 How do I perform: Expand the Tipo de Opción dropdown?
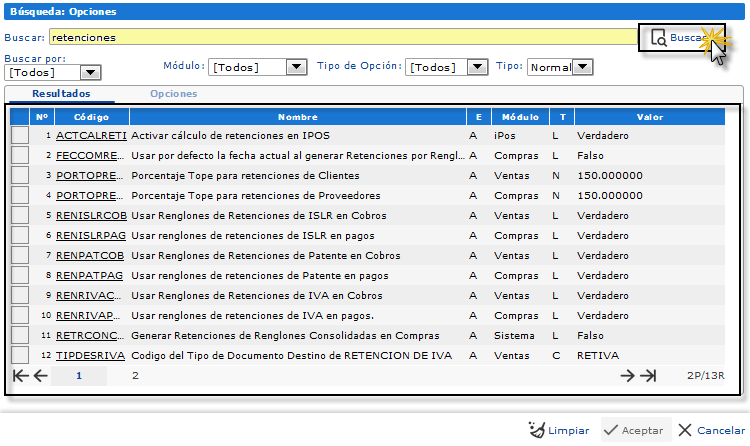click(479, 67)
